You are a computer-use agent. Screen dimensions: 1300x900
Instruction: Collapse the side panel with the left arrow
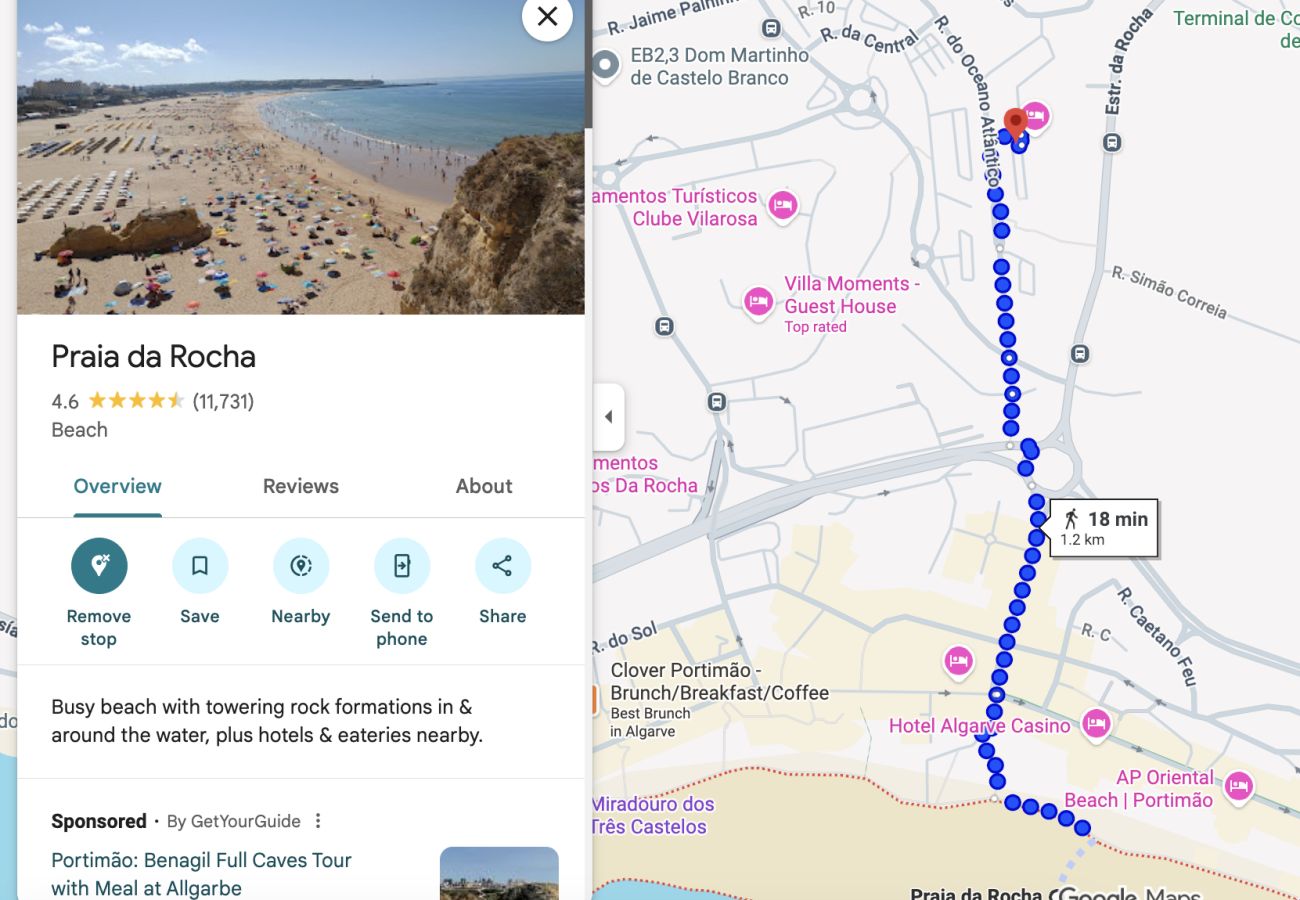(609, 417)
